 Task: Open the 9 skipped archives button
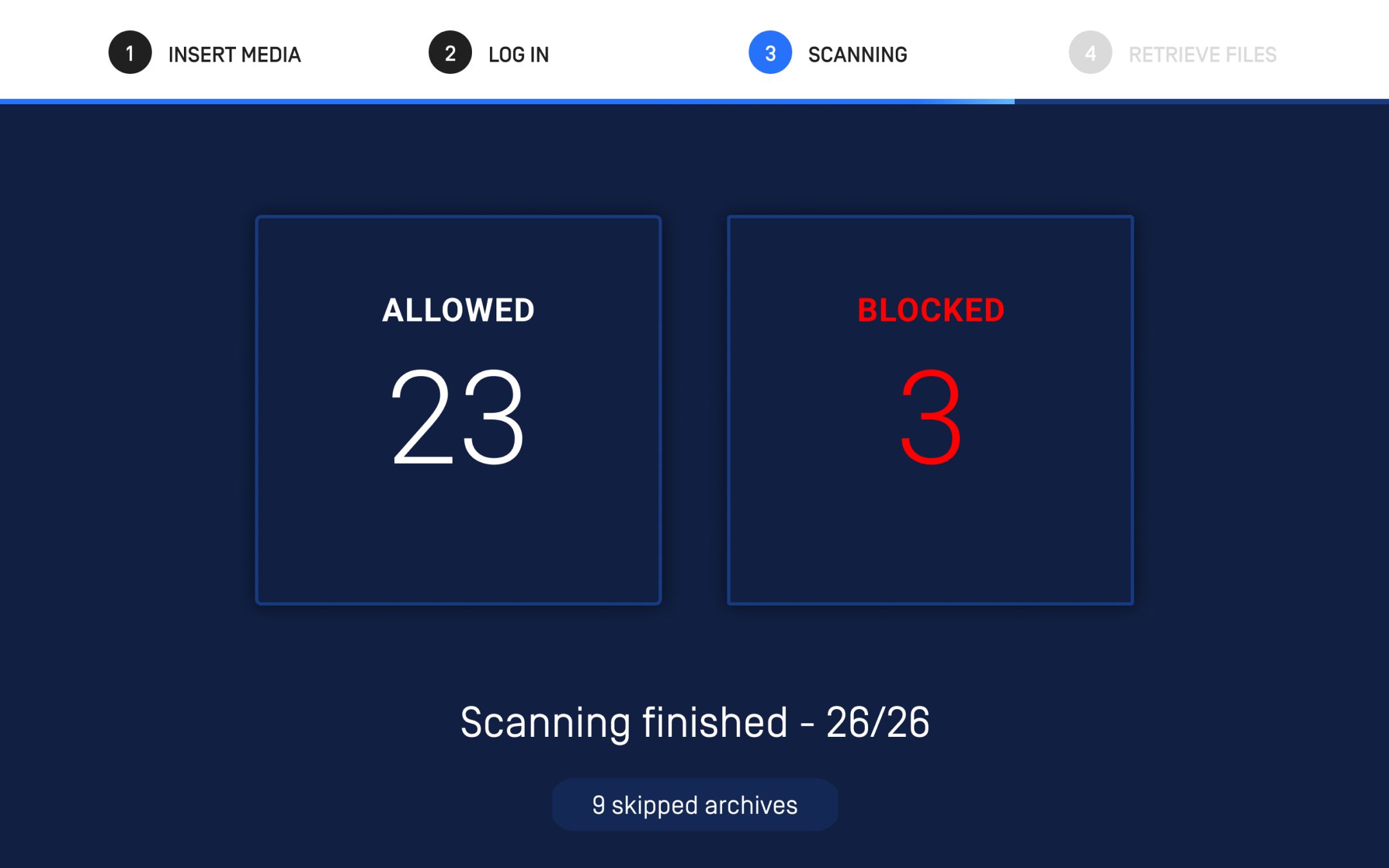point(694,805)
